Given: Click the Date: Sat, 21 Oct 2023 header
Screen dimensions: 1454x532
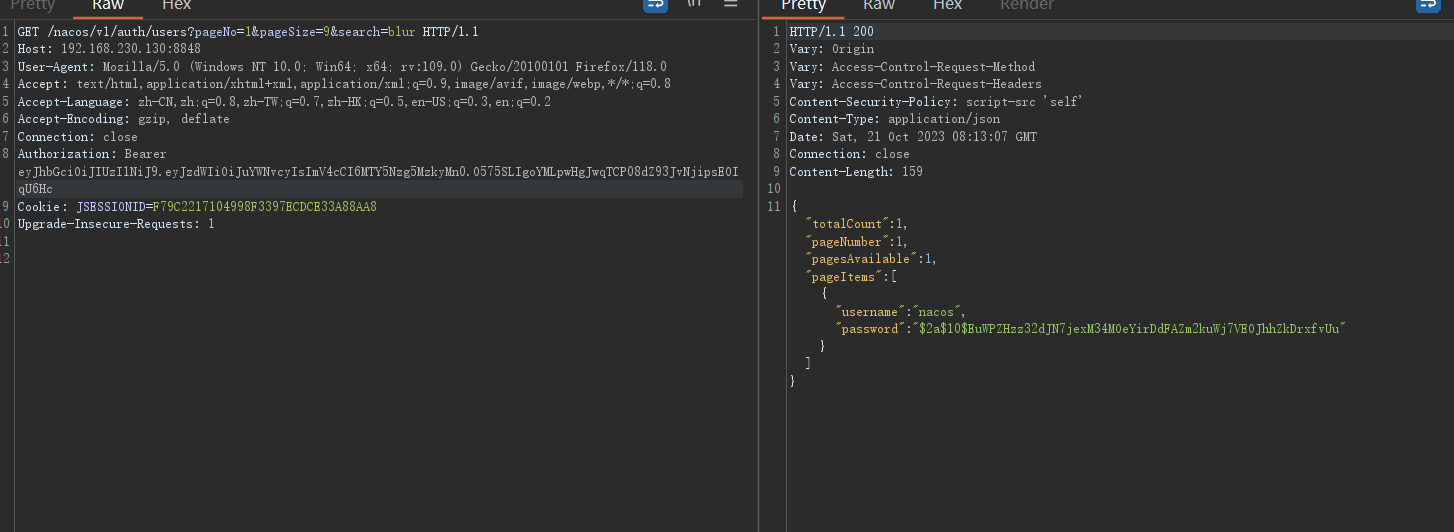Looking at the screenshot, I should 913,137.
